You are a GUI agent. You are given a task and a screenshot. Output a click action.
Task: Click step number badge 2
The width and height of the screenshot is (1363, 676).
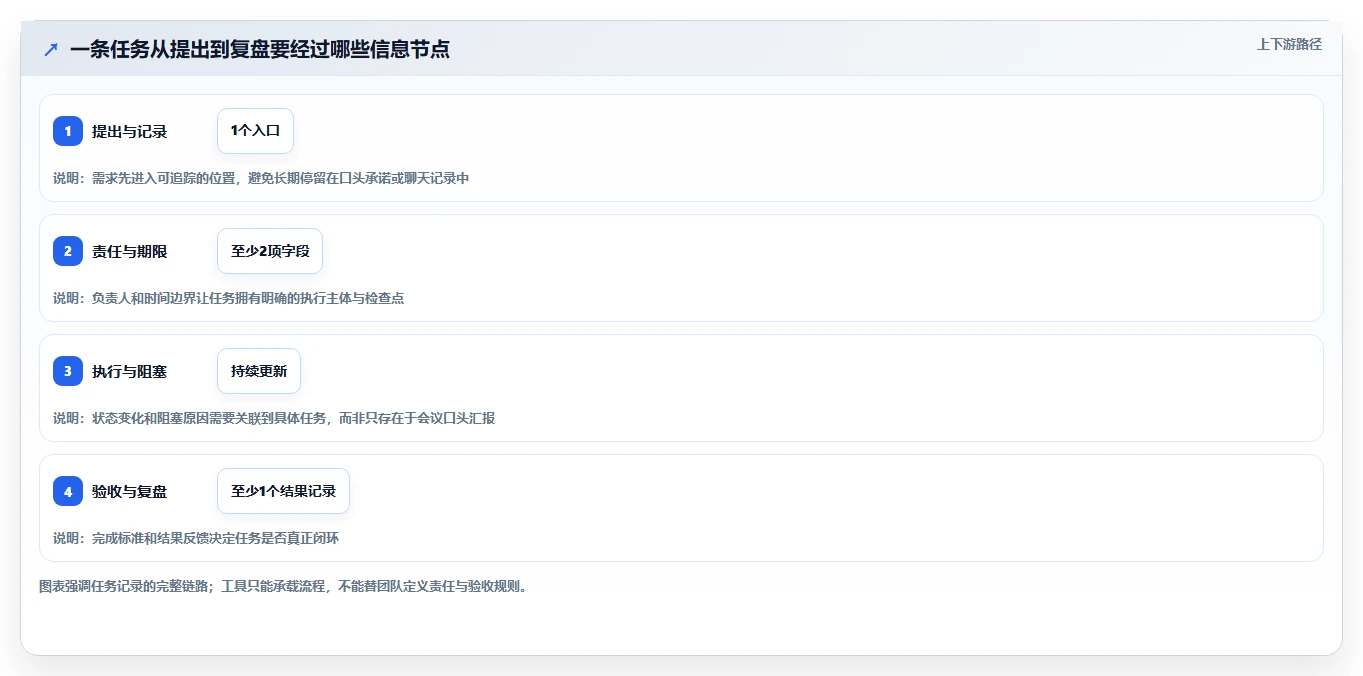coord(68,251)
